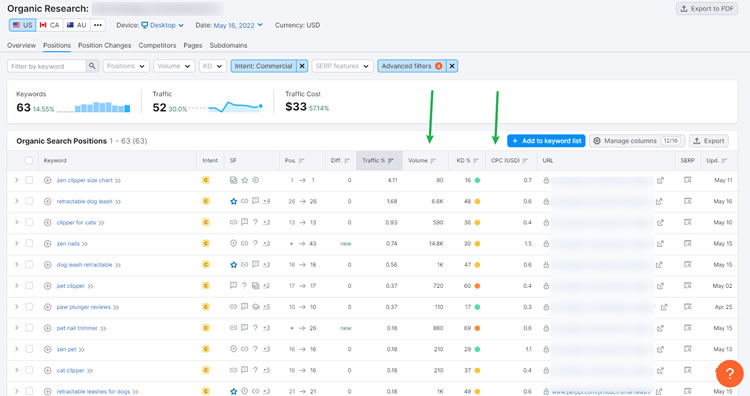Check the box for 'pet clipper'
The image size is (750, 396).
click(x=29, y=286)
